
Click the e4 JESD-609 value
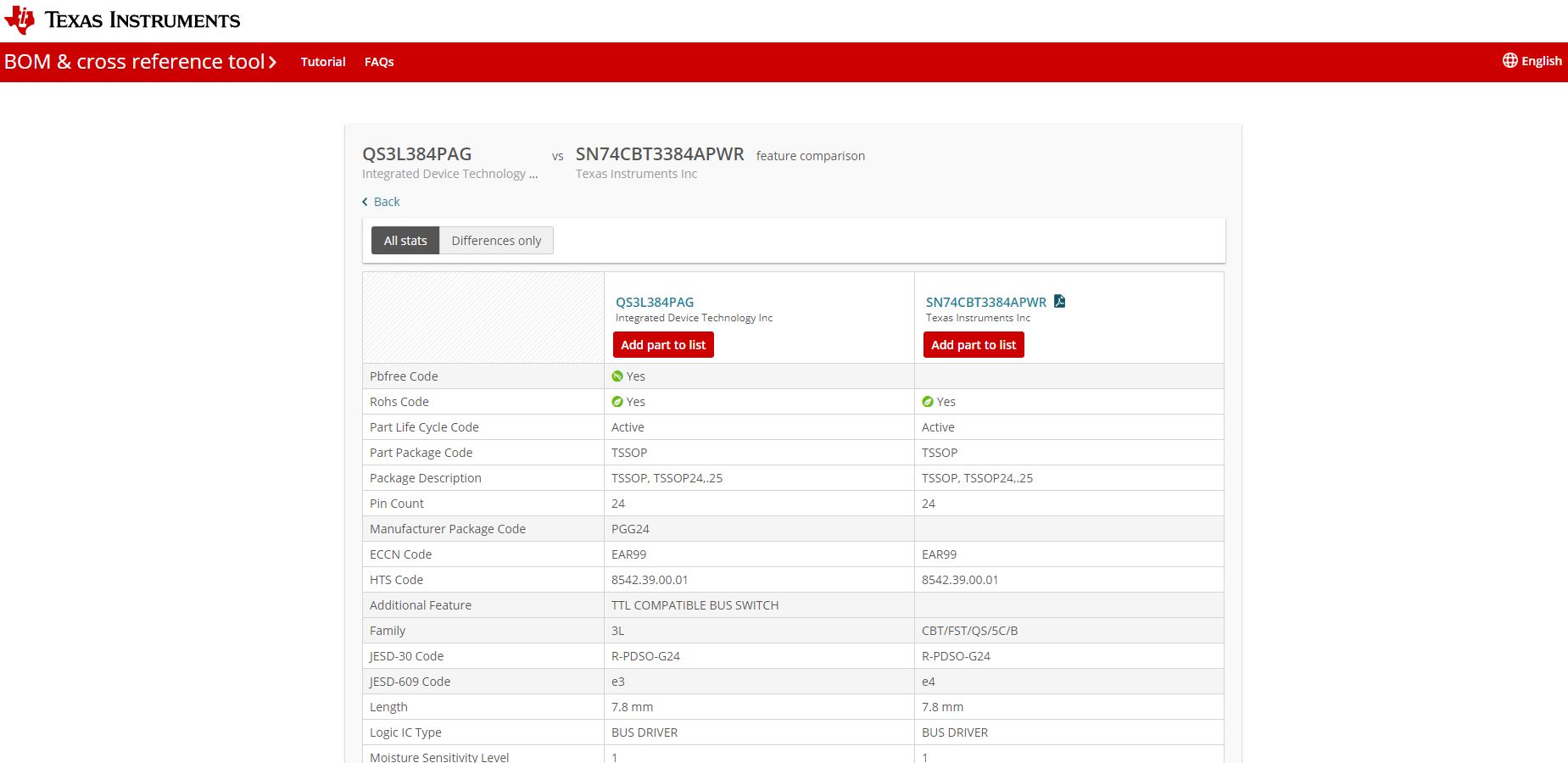[929, 682]
